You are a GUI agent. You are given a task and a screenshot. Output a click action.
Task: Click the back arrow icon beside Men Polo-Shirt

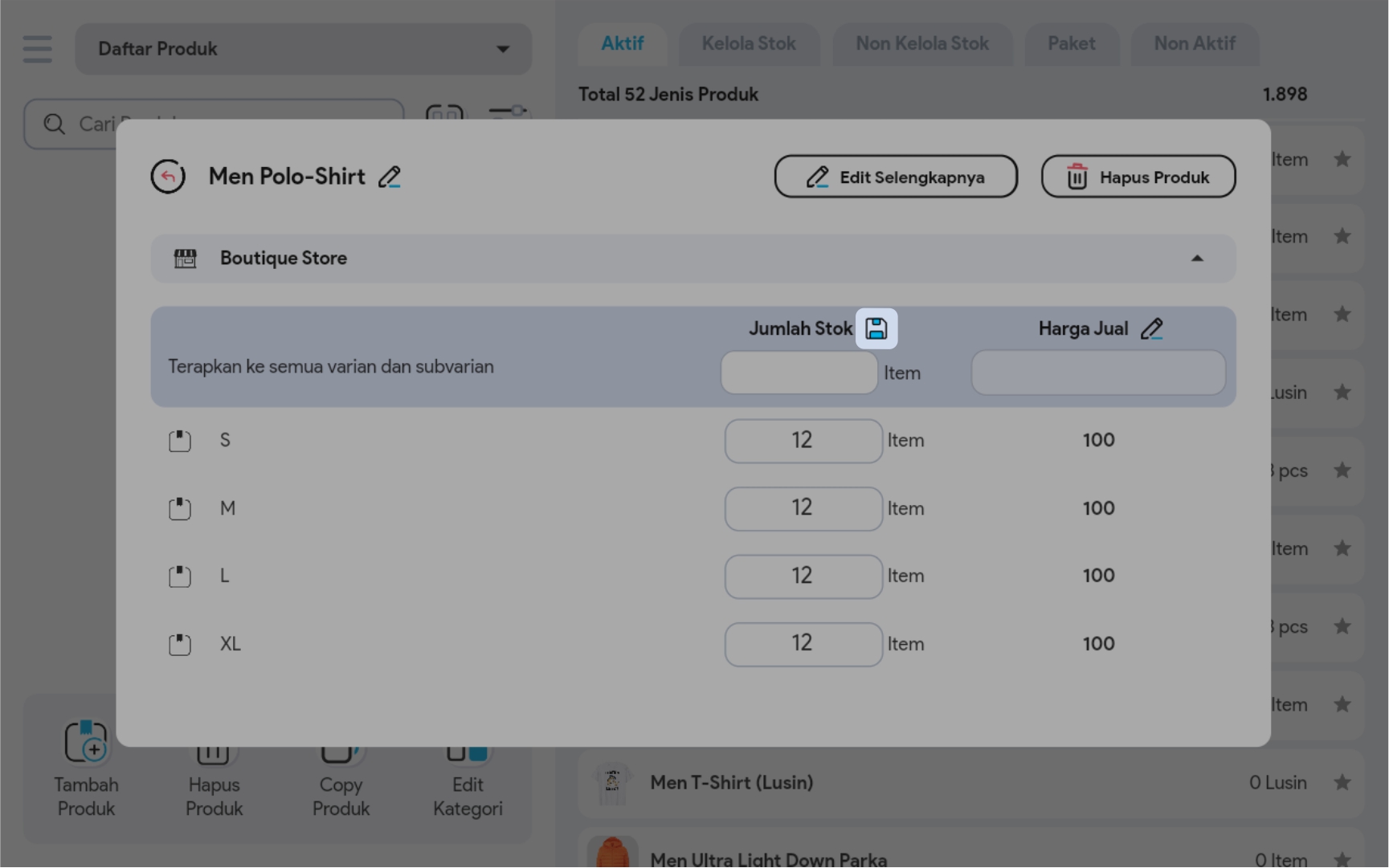(x=168, y=177)
